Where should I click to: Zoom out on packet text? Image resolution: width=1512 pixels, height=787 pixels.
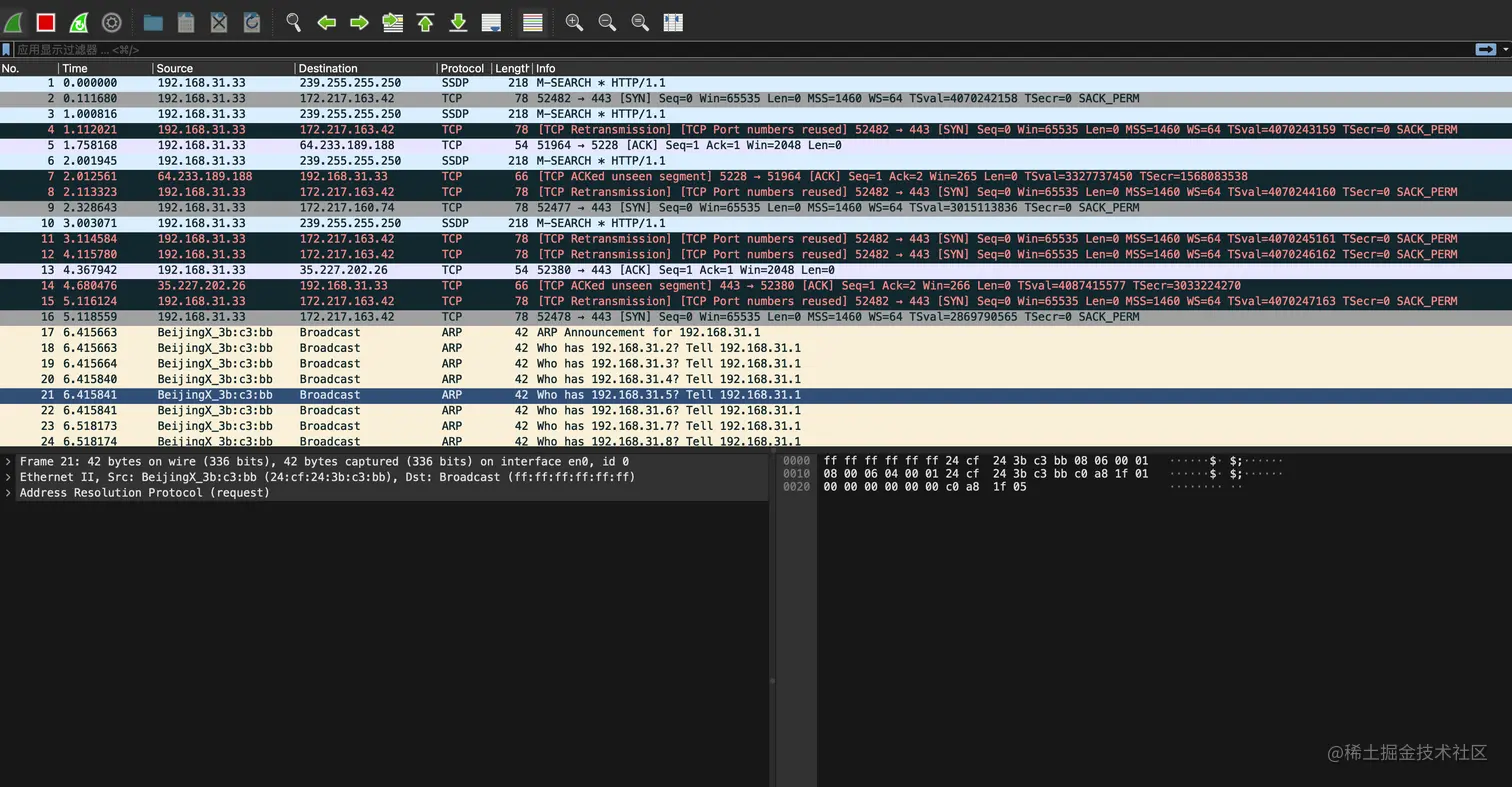click(607, 22)
